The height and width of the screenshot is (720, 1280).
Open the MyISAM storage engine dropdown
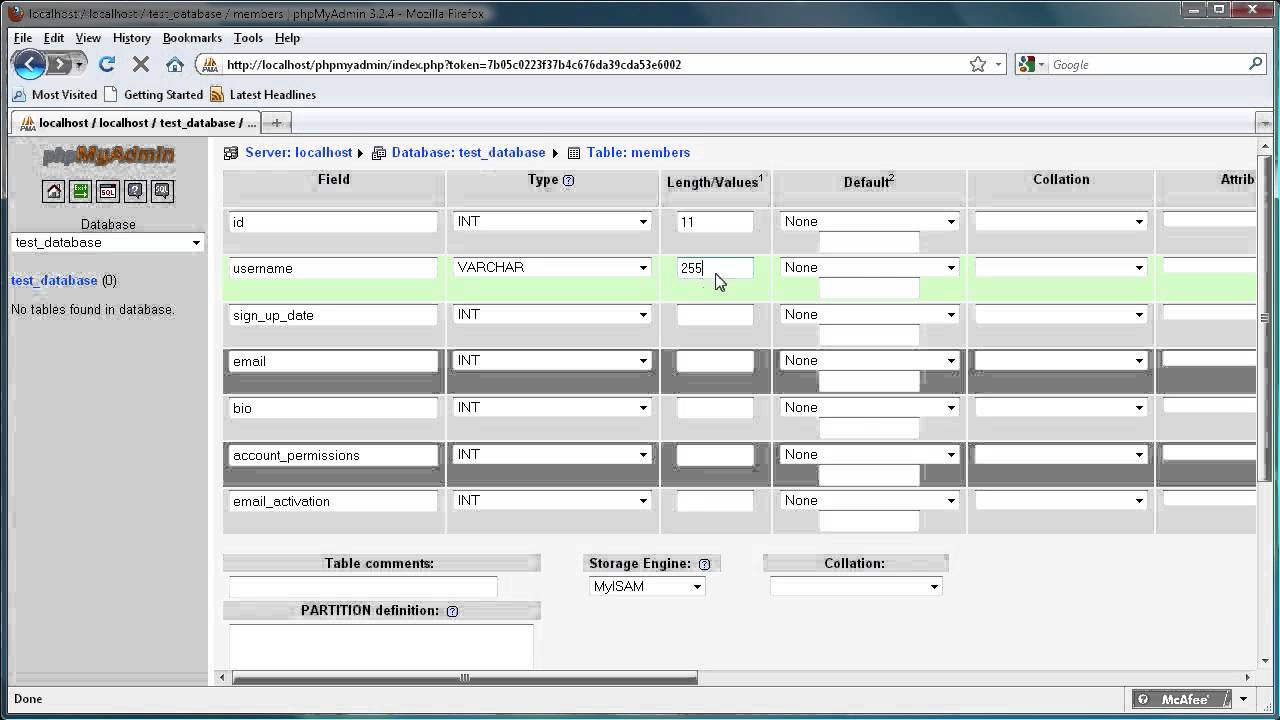pos(648,587)
